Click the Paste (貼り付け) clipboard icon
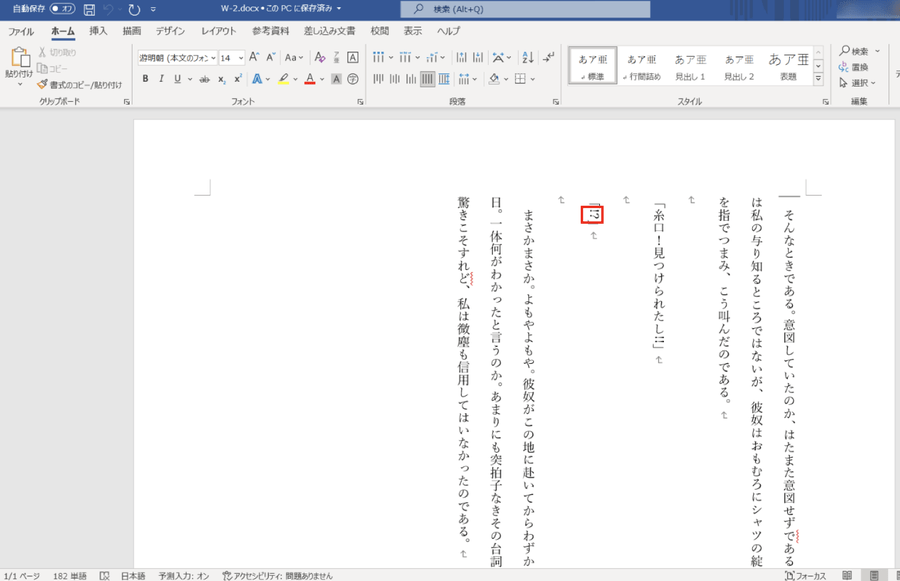Image resolution: width=900 pixels, height=581 pixels. pyautogui.click(x=18, y=60)
